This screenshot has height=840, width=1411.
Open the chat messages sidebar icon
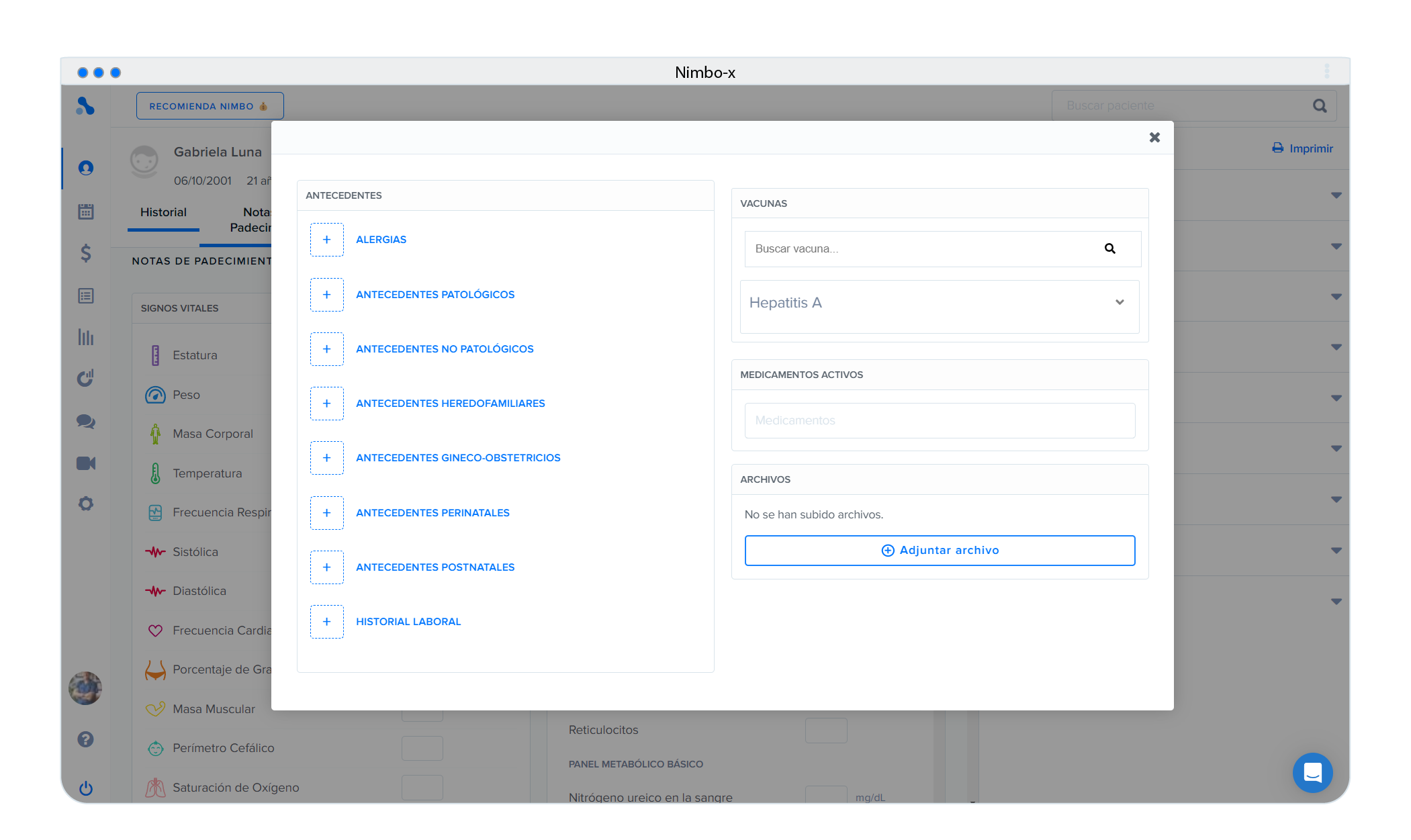coord(86,422)
